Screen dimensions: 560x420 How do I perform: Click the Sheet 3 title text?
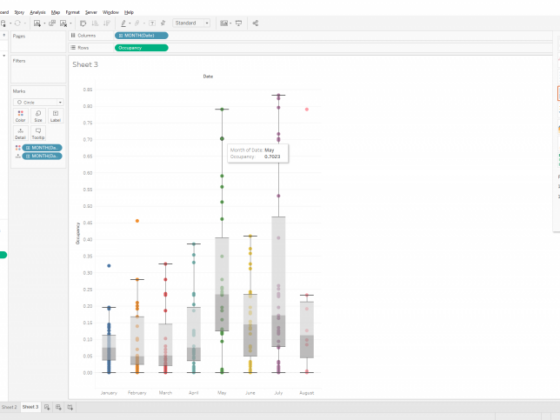[x=85, y=64]
